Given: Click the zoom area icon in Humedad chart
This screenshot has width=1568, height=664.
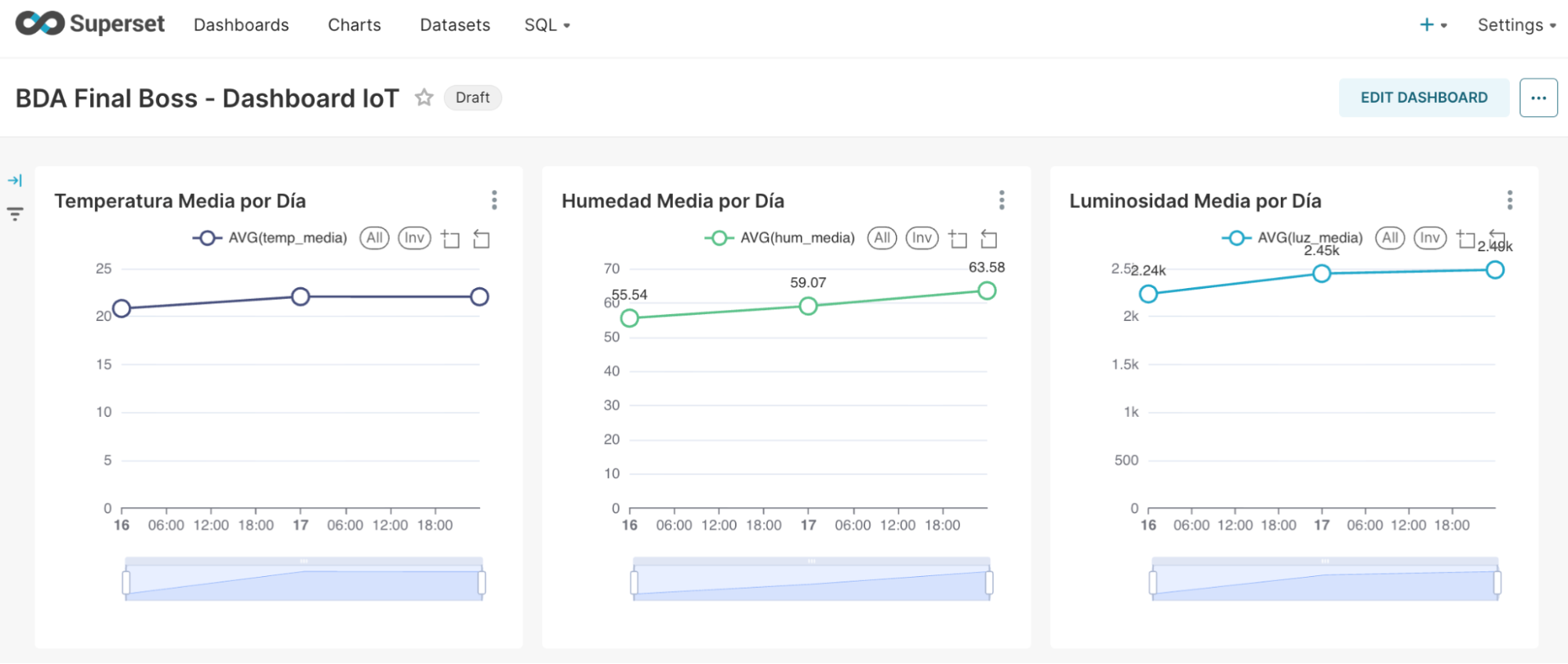Looking at the screenshot, I should 958,239.
